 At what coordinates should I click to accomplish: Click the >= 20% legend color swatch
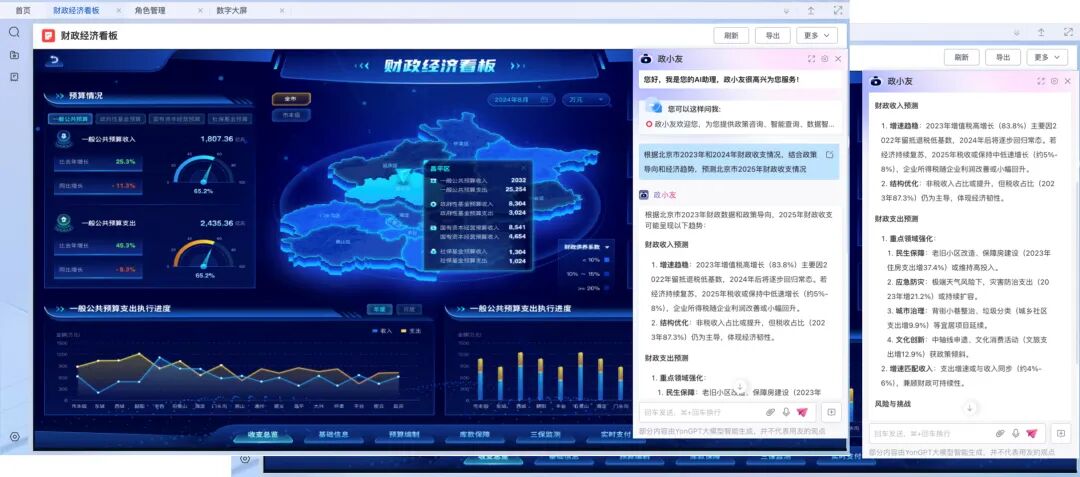606,288
